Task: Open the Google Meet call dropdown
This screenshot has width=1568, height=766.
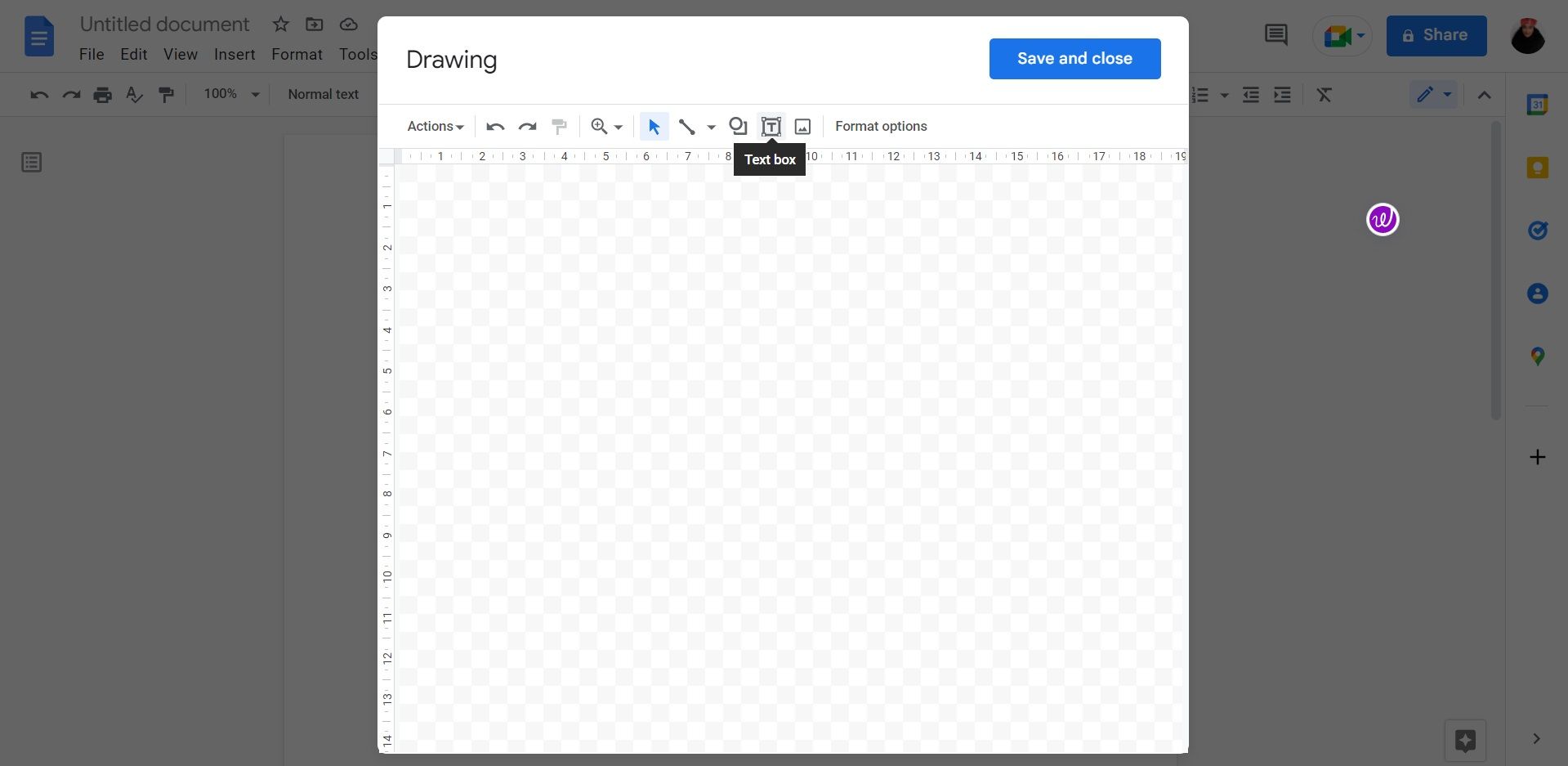Action: 1342,36
